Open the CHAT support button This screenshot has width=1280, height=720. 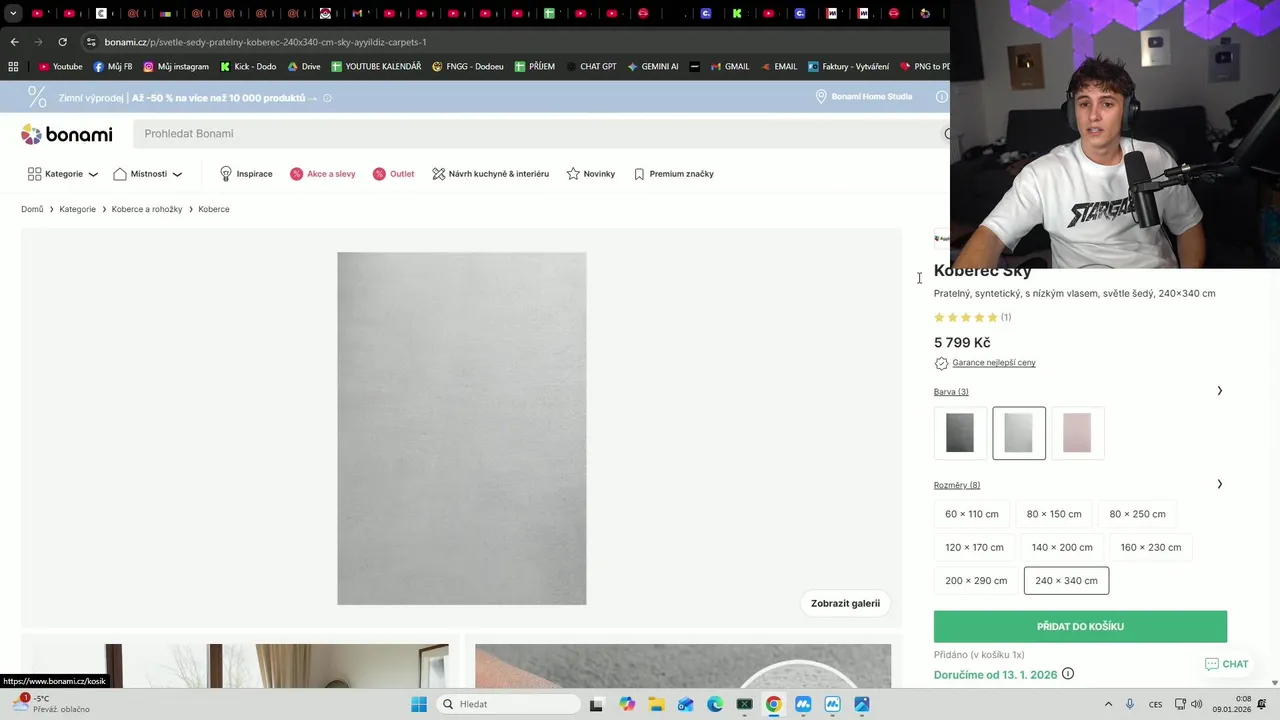coord(1227,664)
